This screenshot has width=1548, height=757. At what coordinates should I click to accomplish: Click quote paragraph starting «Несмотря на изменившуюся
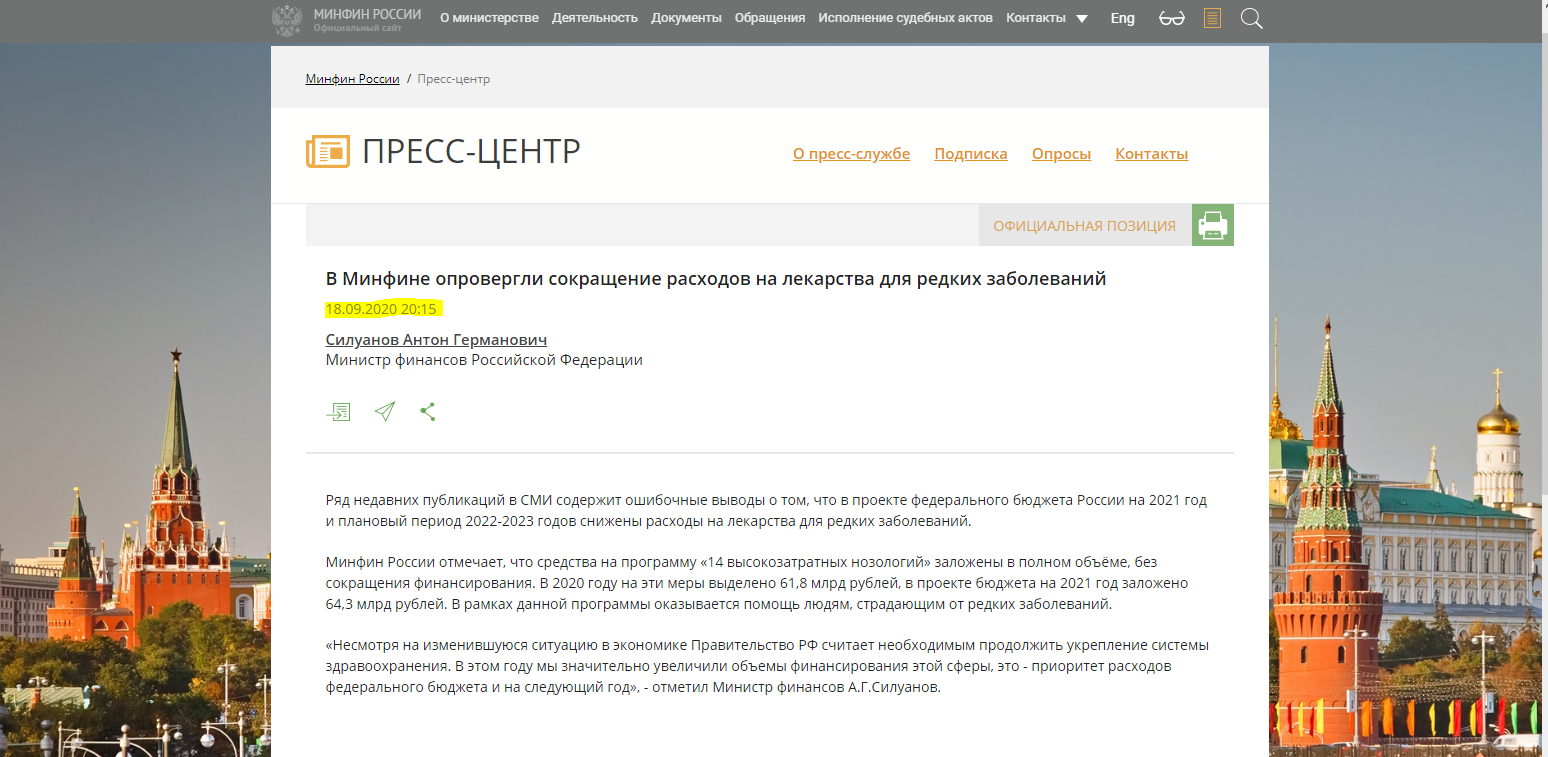click(x=767, y=666)
